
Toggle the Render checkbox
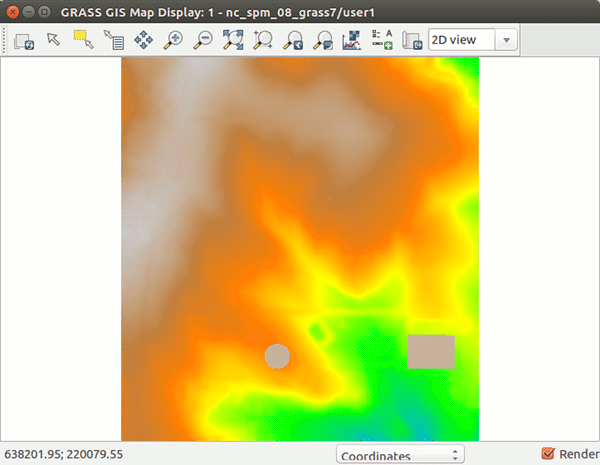(x=547, y=454)
